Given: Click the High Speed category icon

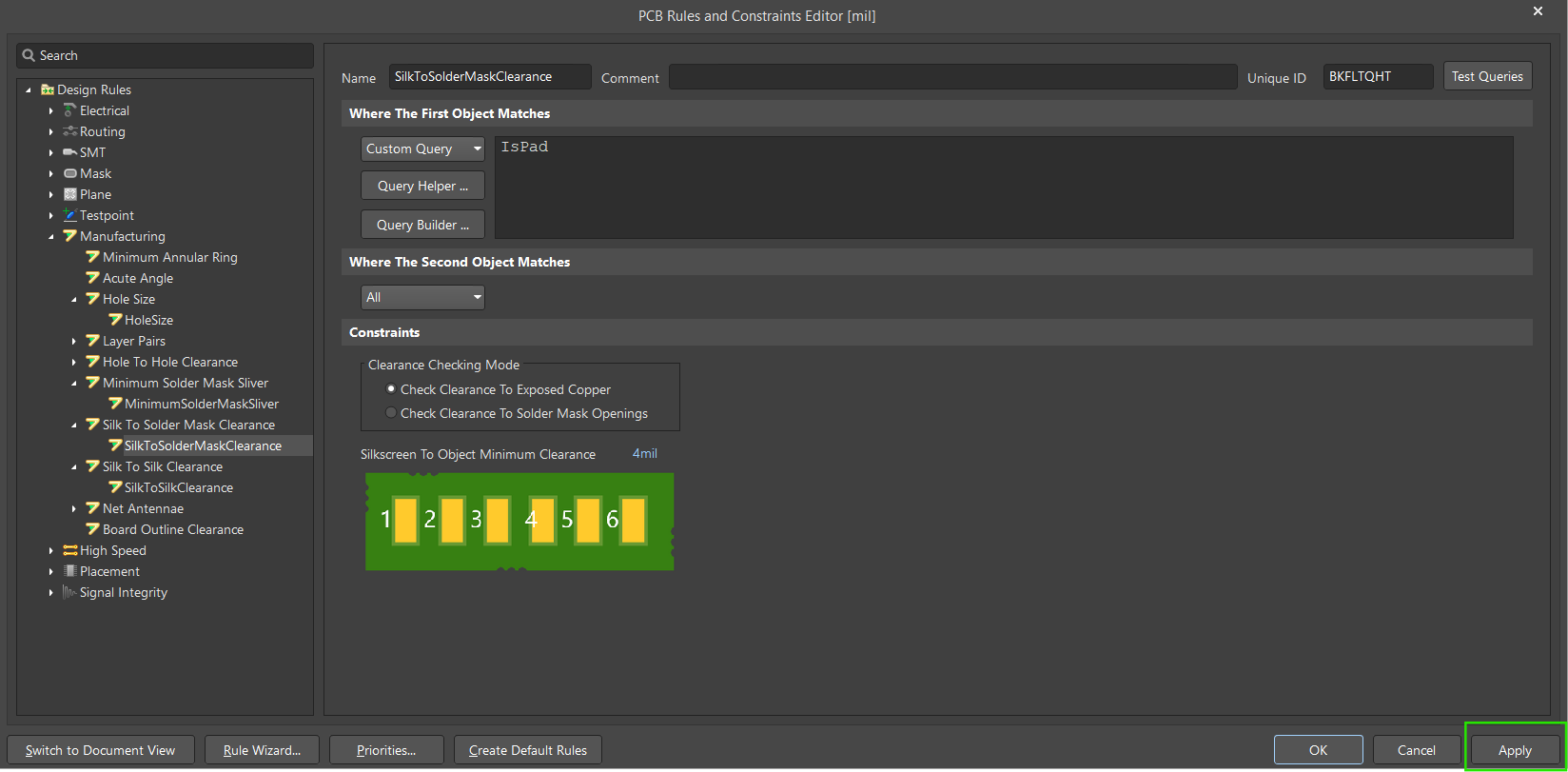Looking at the screenshot, I should [69, 550].
